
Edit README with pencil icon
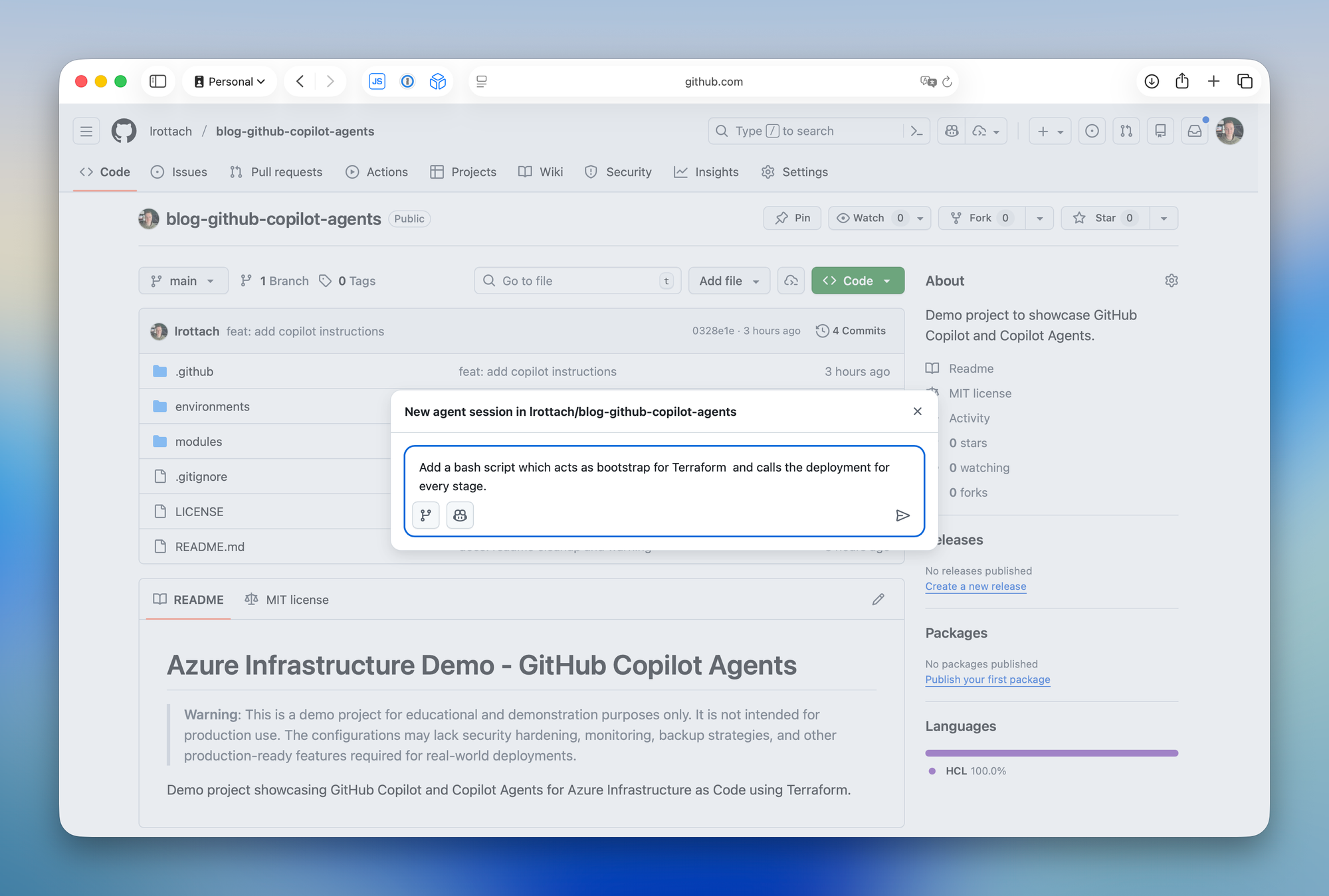pyautogui.click(x=878, y=600)
